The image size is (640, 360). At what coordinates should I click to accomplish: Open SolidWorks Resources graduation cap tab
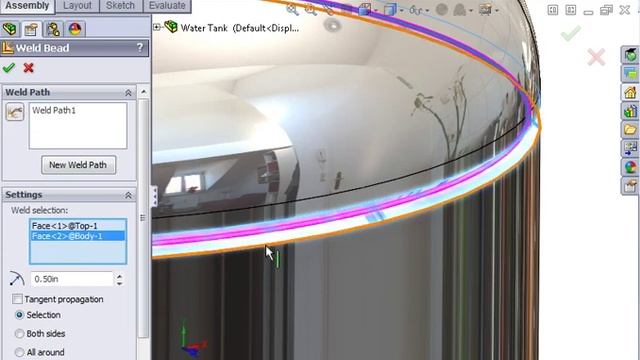[x=630, y=55]
